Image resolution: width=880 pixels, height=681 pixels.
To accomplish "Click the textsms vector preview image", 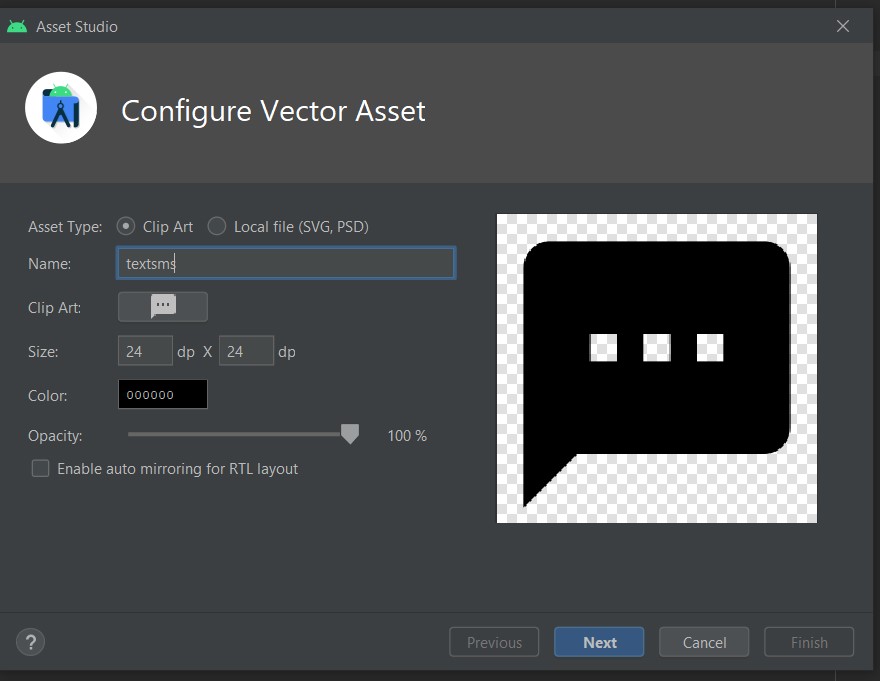I will click(x=657, y=368).
